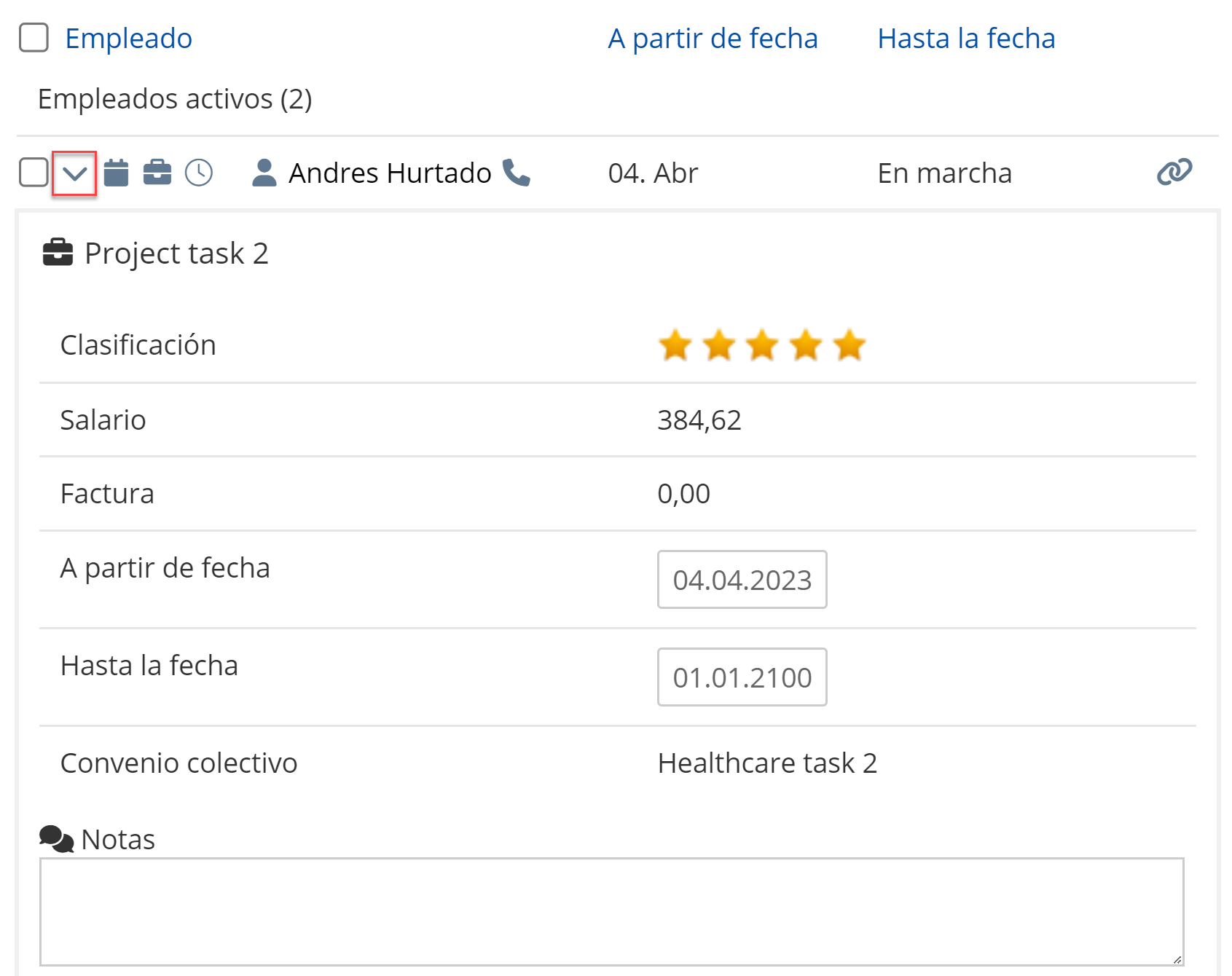Click the briefcase icon beside Project task 2
This screenshot has width=1232, height=976.
(58, 253)
